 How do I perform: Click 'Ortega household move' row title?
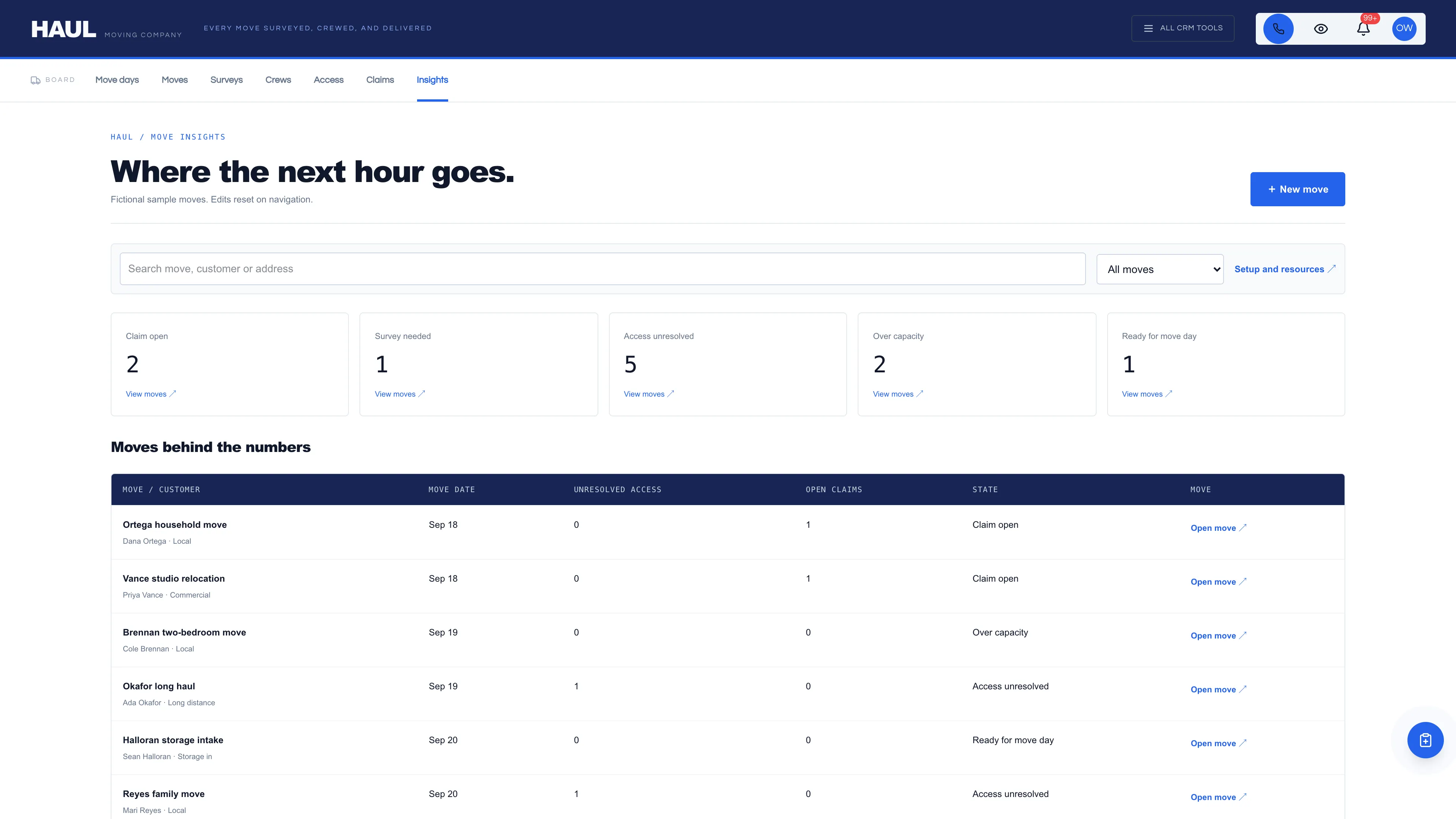175,525
